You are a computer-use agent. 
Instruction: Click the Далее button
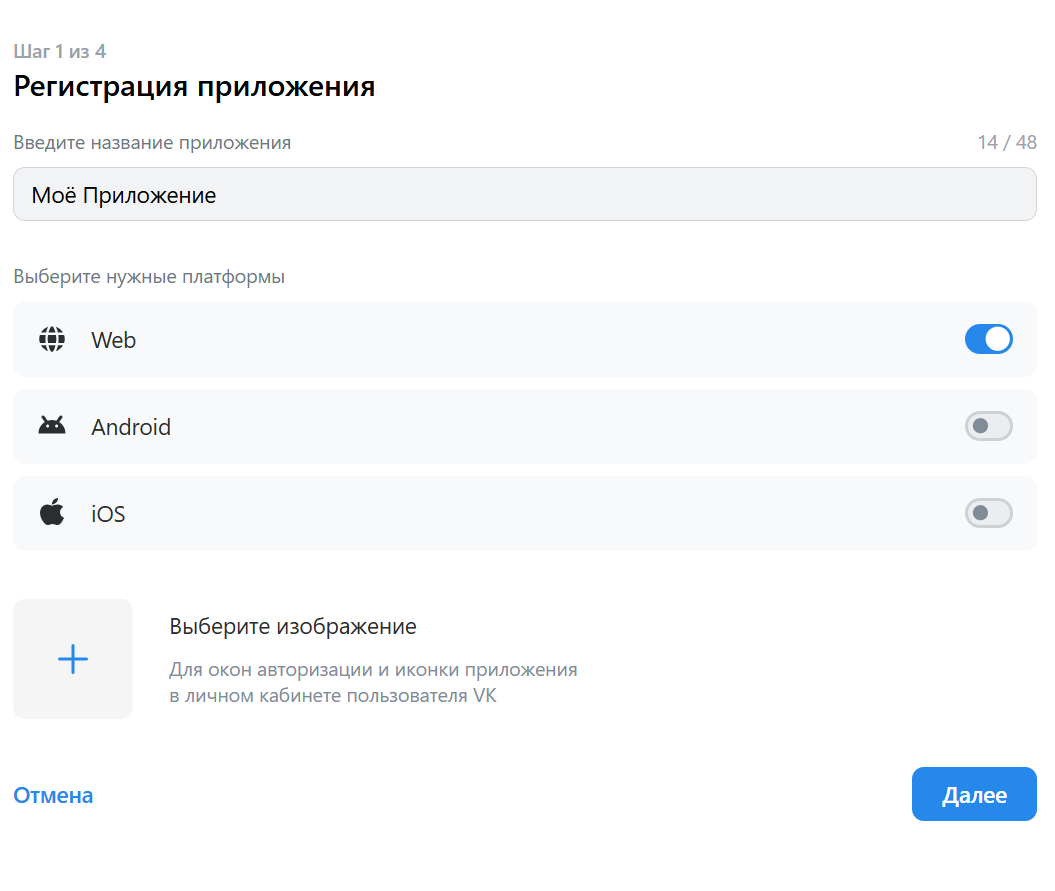(973, 794)
